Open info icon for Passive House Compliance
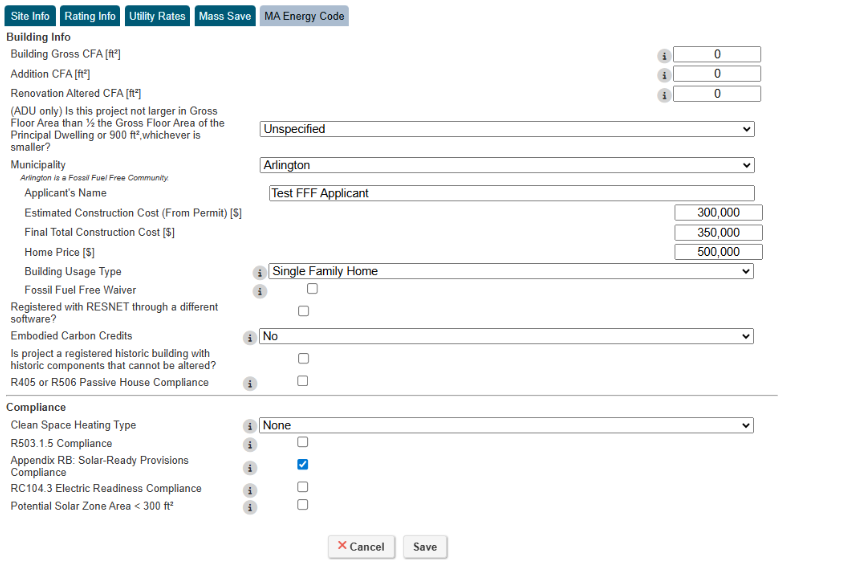The height and width of the screenshot is (562, 846). [x=249, y=384]
